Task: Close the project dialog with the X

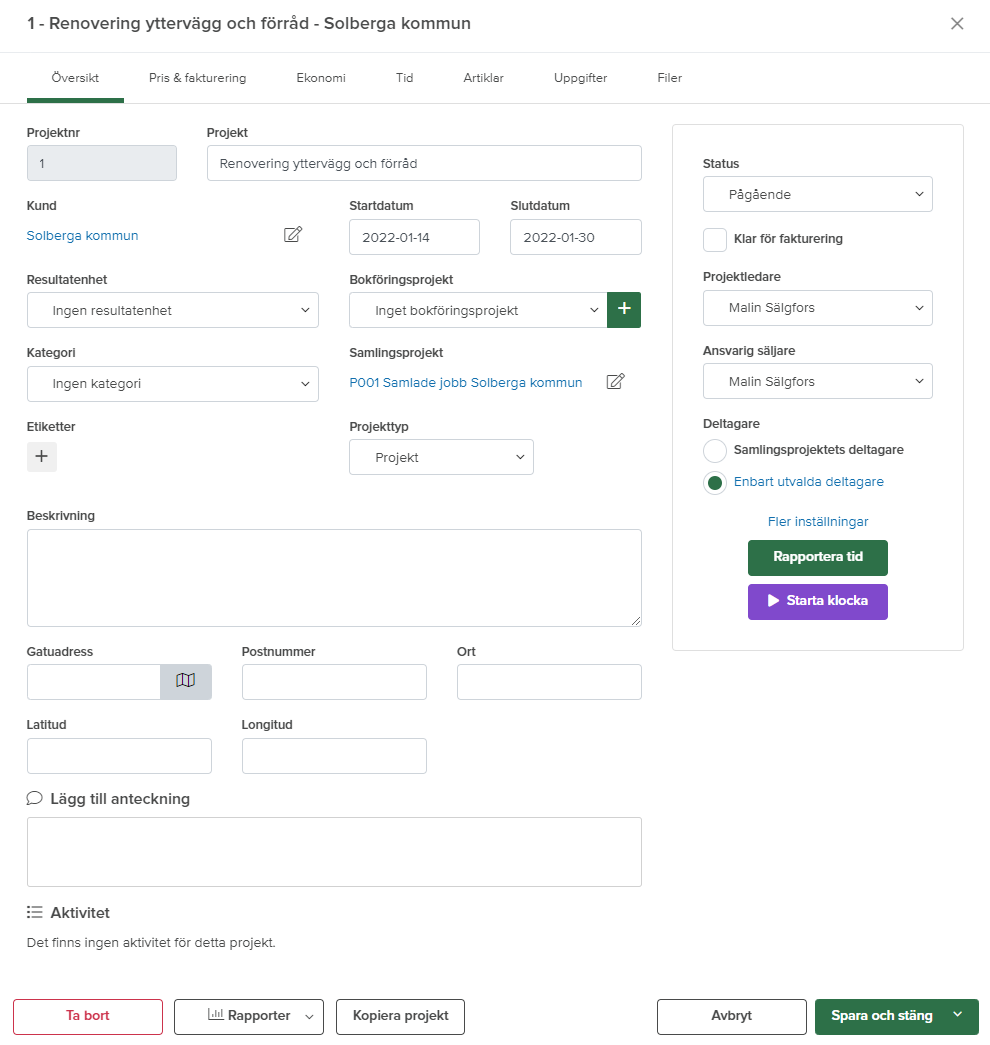Action: pos(957,24)
